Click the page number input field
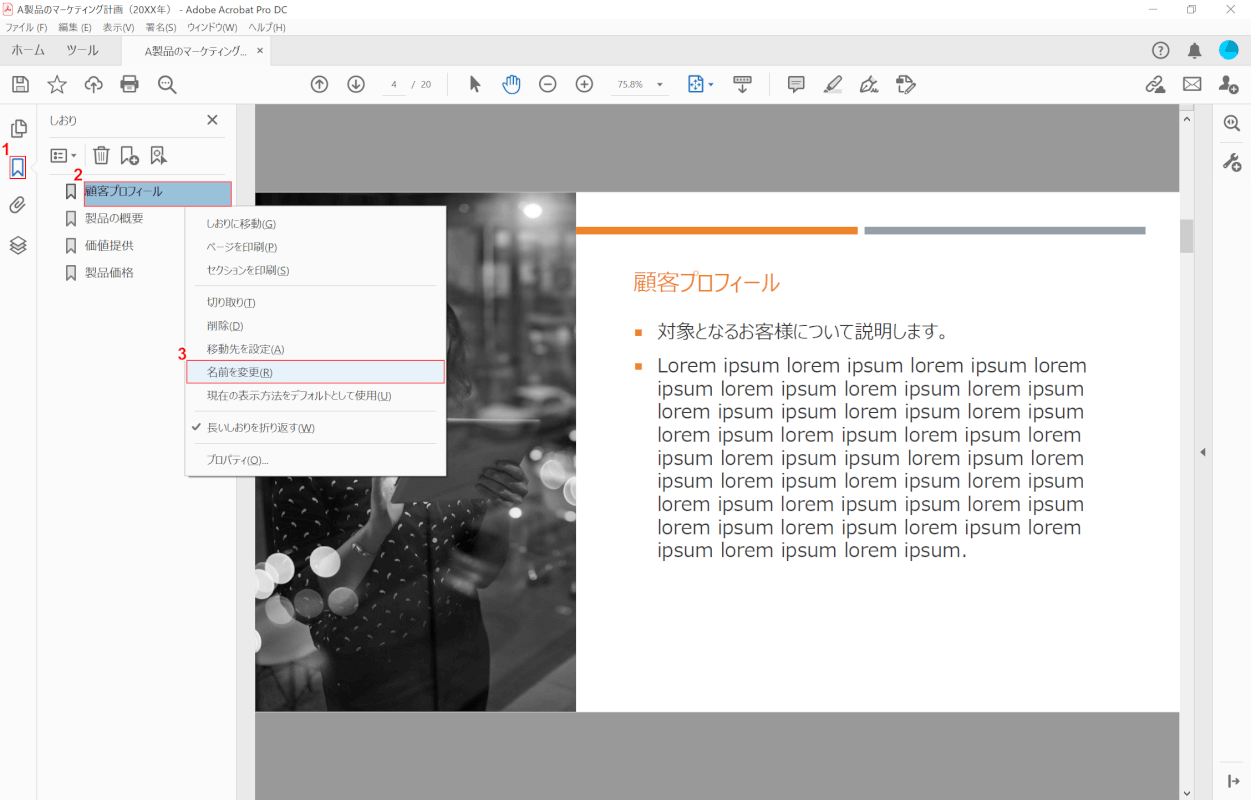This screenshot has height=800, width=1251. click(394, 85)
